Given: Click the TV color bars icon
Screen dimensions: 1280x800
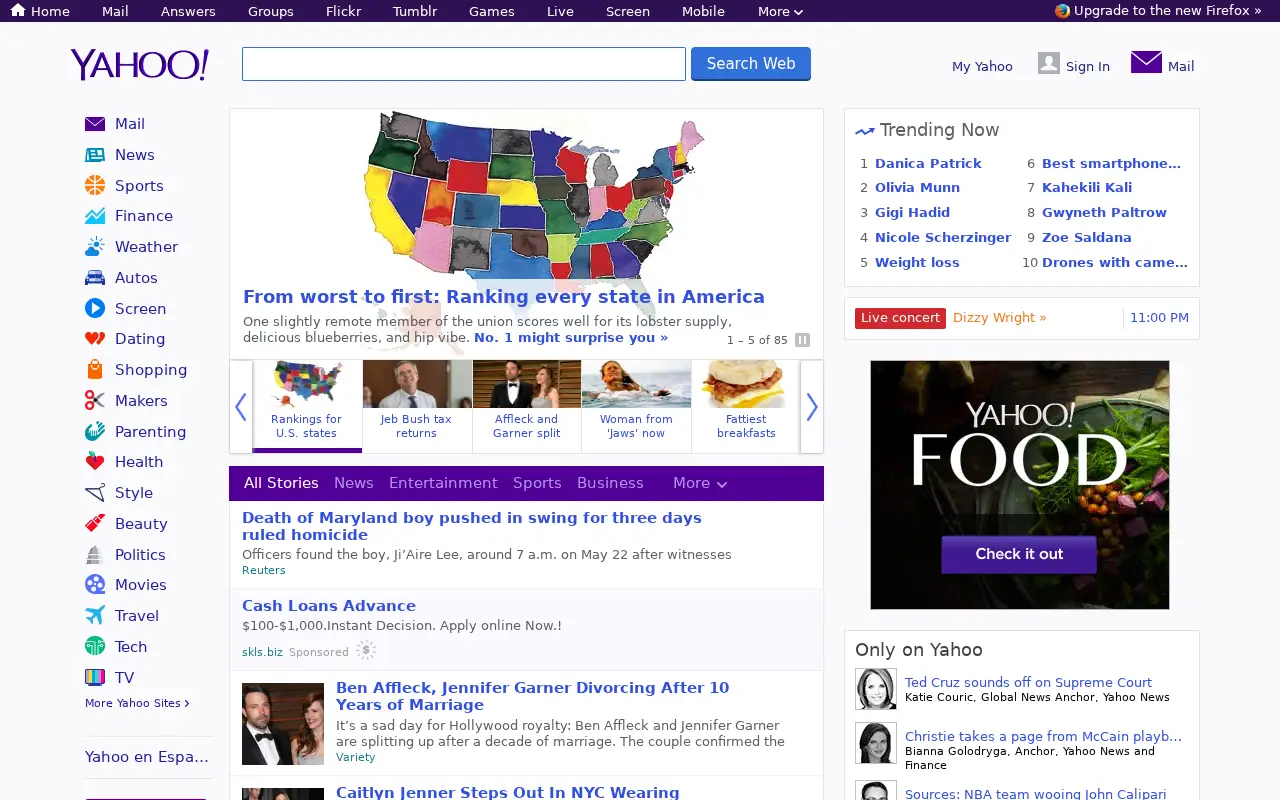Looking at the screenshot, I should 95,677.
